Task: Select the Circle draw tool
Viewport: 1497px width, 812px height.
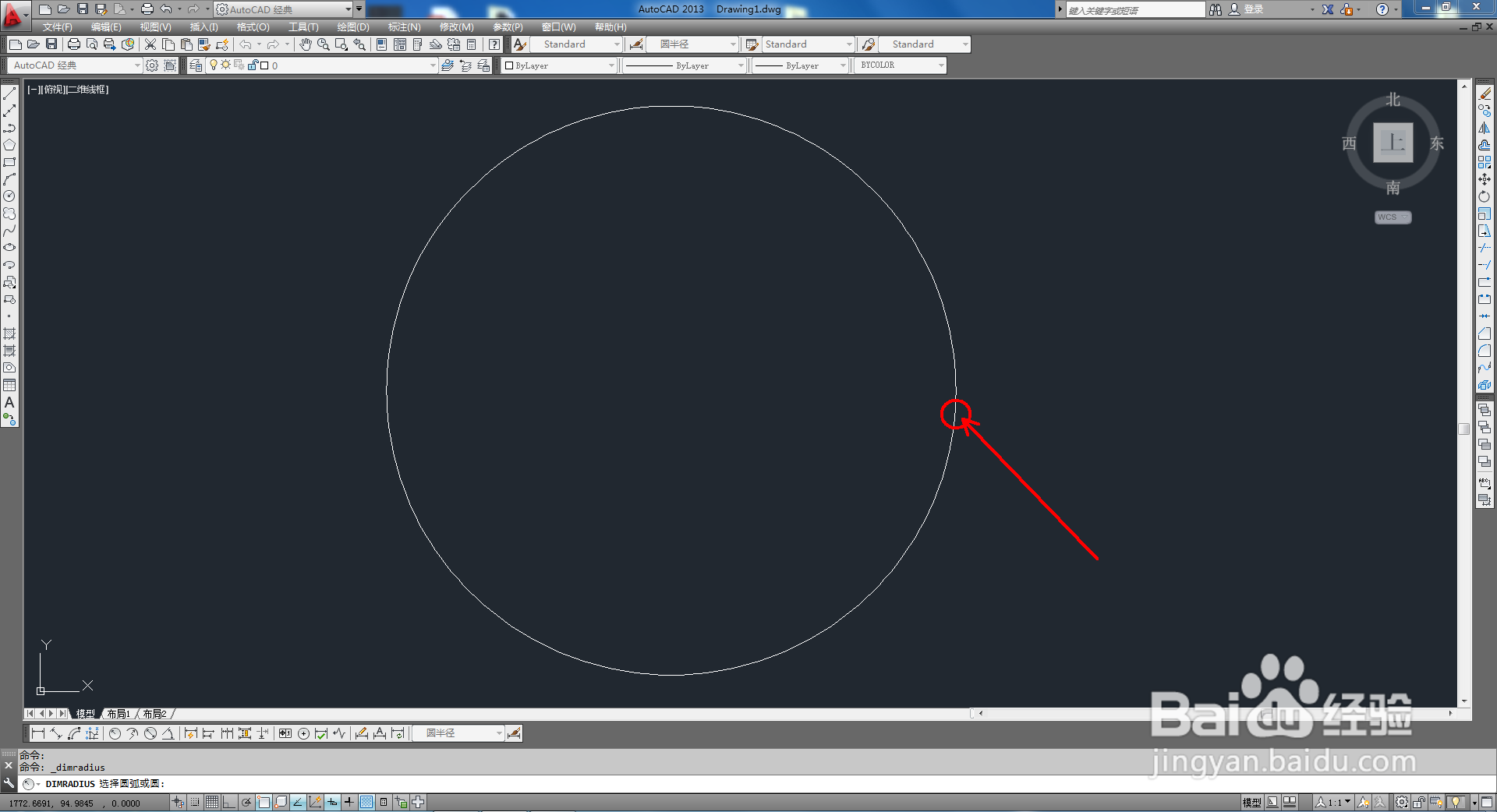Action: click(x=9, y=196)
